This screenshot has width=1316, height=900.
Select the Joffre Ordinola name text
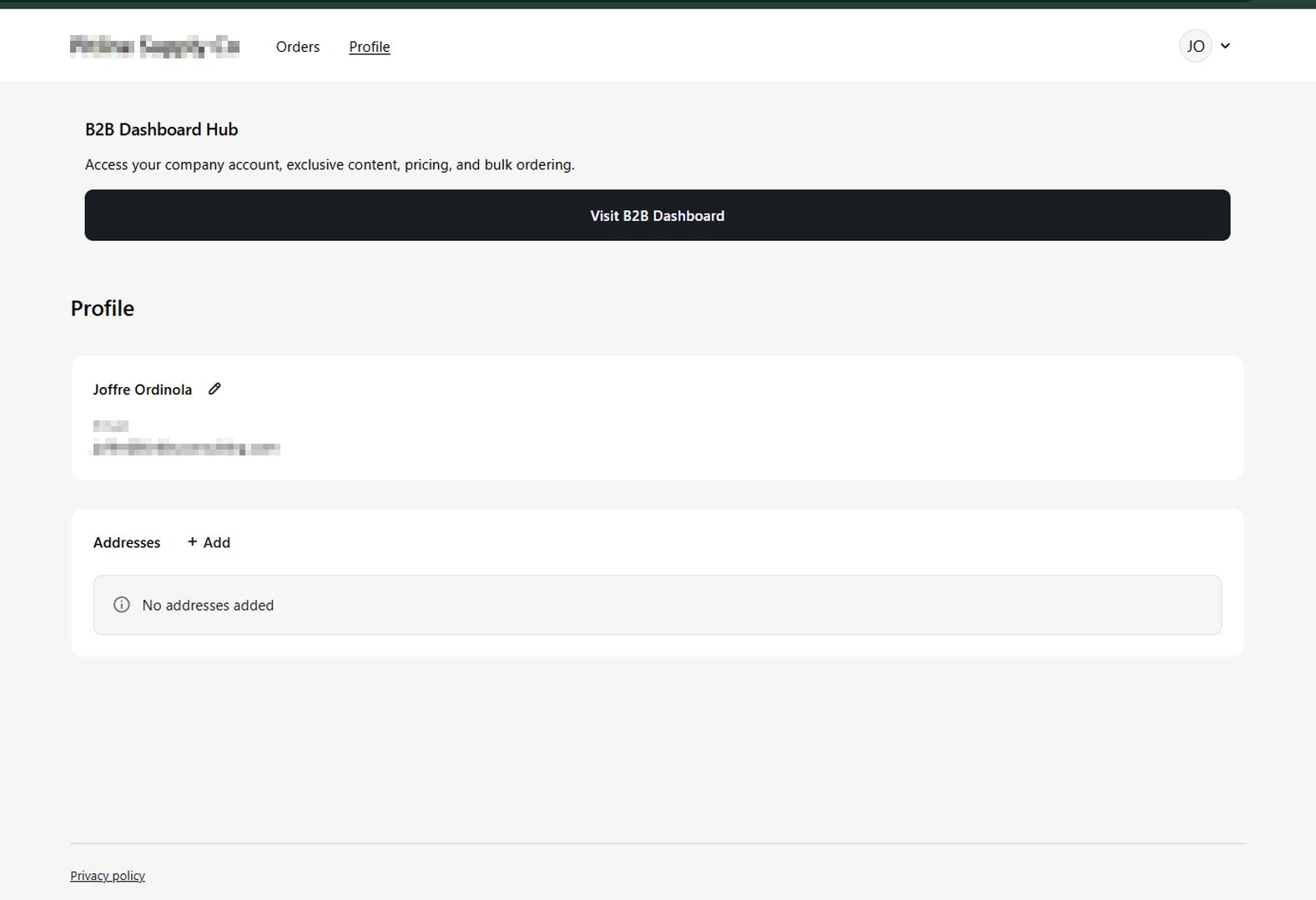click(x=143, y=390)
